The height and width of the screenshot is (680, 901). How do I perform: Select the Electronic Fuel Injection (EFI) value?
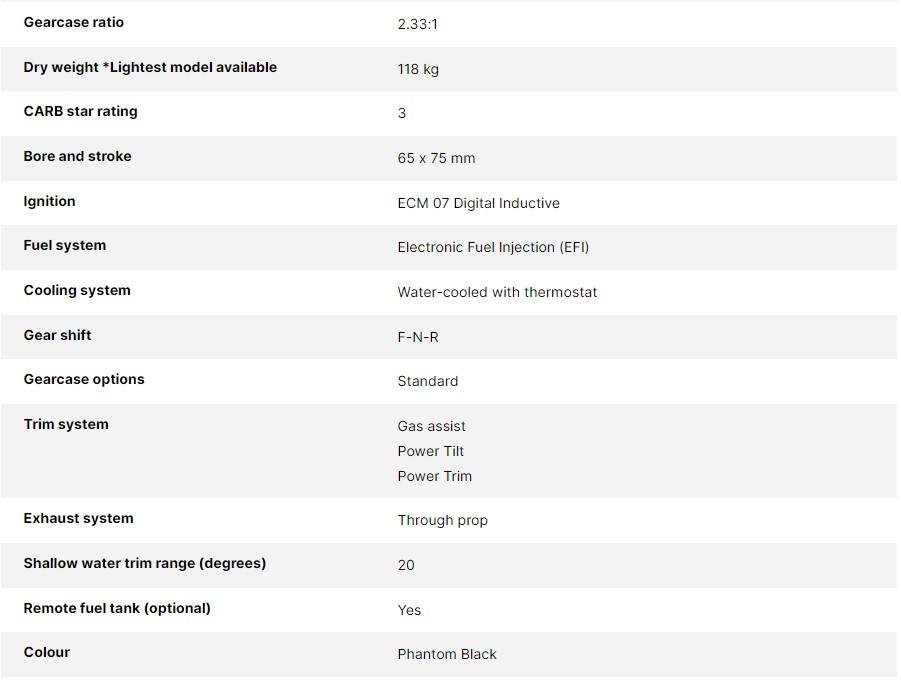[493, 247]
